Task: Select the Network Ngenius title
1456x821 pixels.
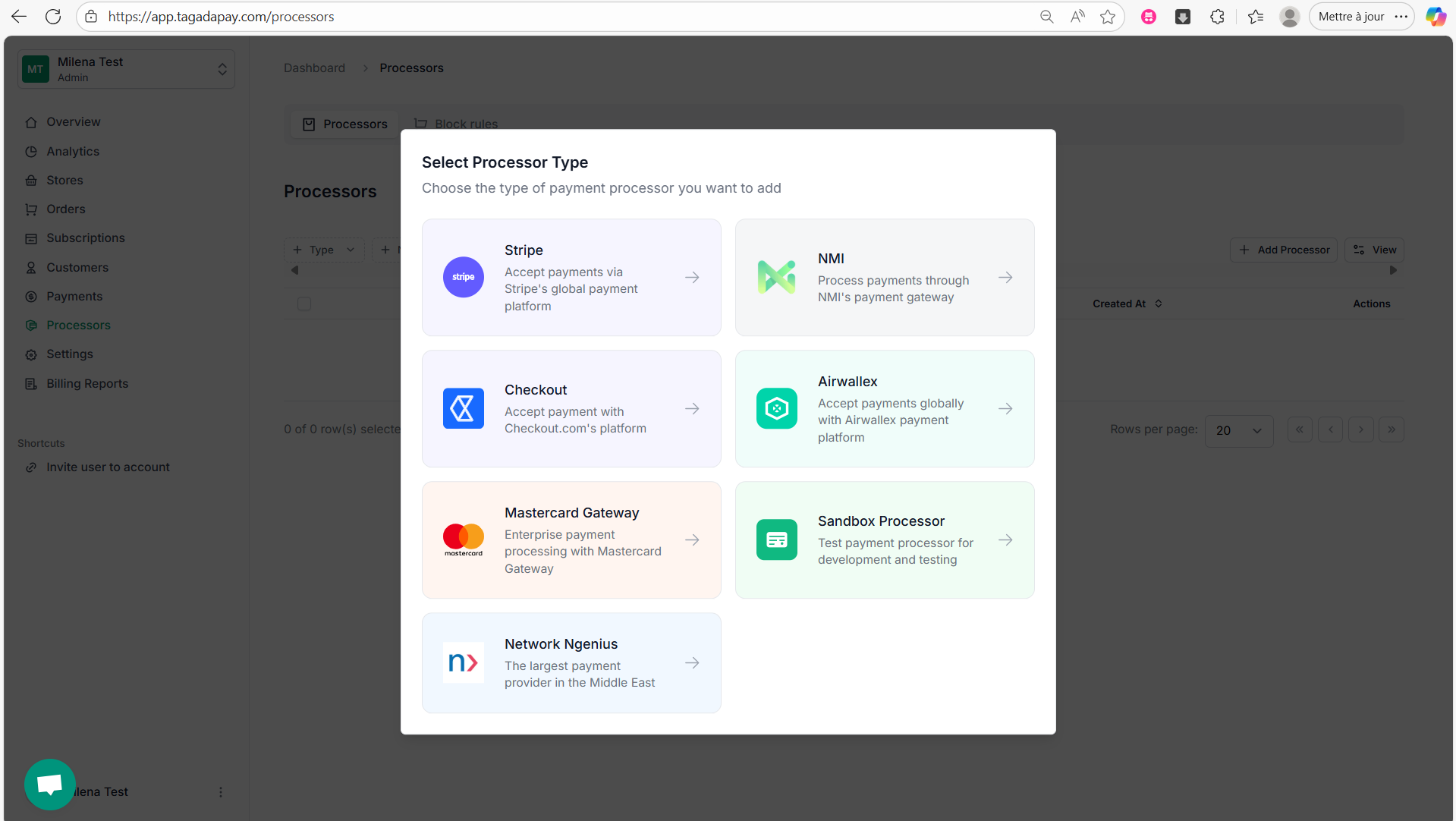Action: point(561,643)
